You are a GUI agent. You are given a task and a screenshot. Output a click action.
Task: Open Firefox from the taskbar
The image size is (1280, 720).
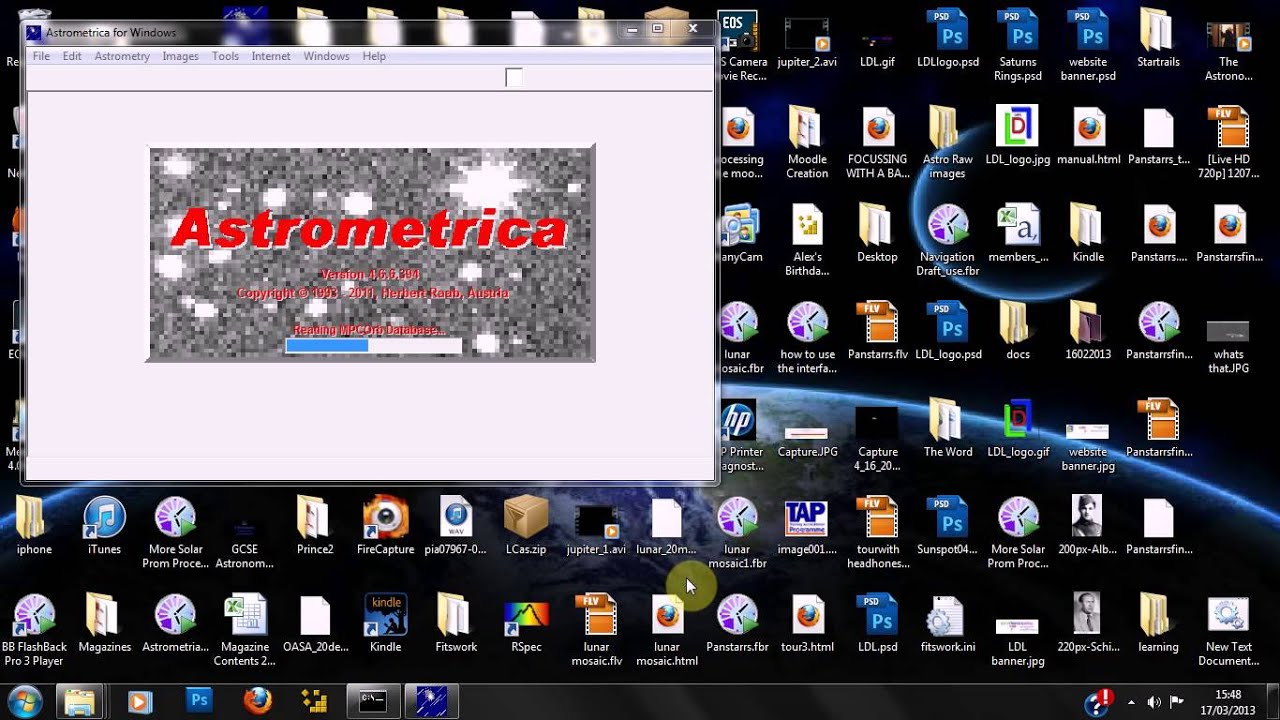tap(258, 701)
